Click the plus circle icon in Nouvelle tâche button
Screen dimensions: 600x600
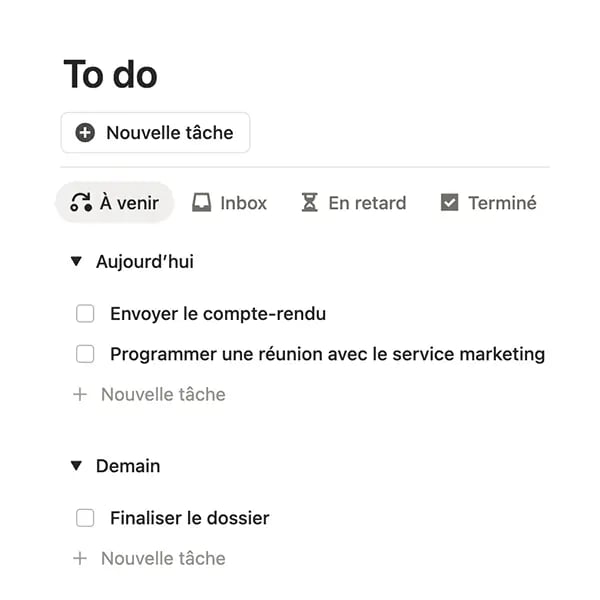pos(85,133)
